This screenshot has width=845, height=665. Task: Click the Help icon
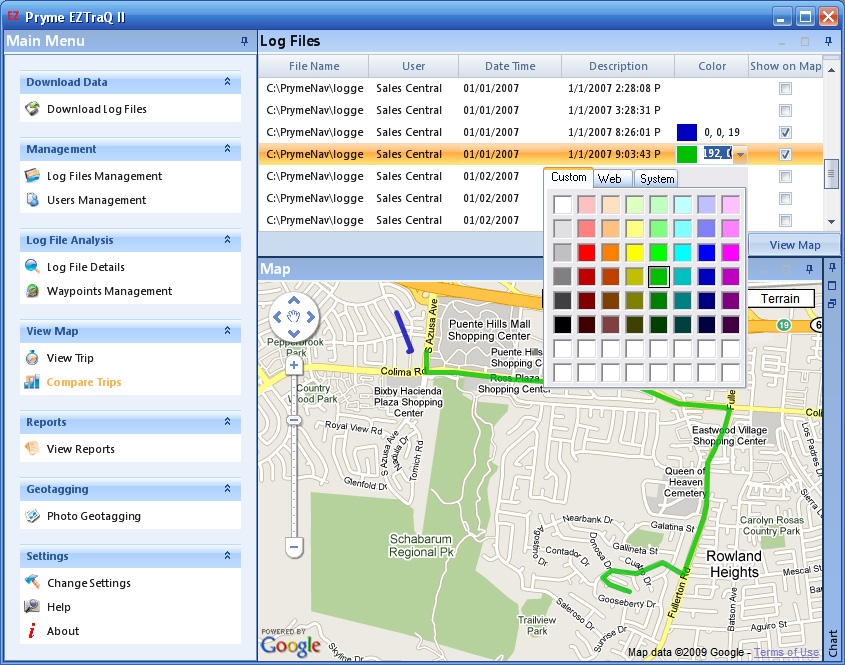(32, 607)
